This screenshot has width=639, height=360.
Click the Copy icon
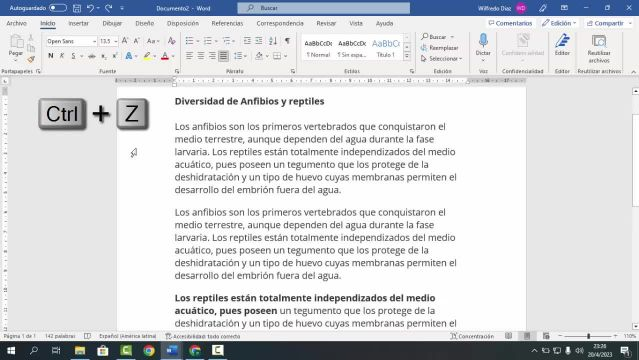[x=31, y=49]
